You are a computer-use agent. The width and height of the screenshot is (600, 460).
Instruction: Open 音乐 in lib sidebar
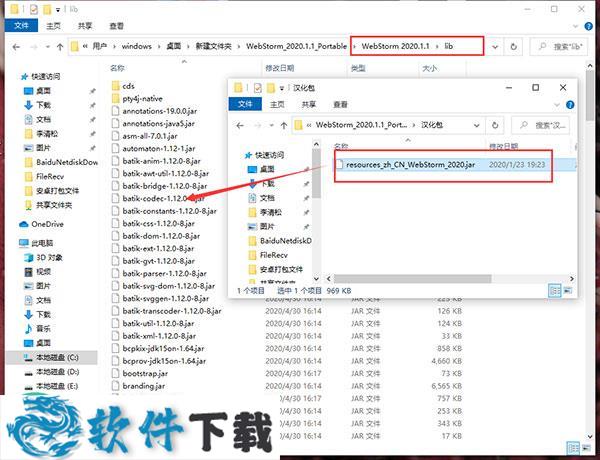43,329
